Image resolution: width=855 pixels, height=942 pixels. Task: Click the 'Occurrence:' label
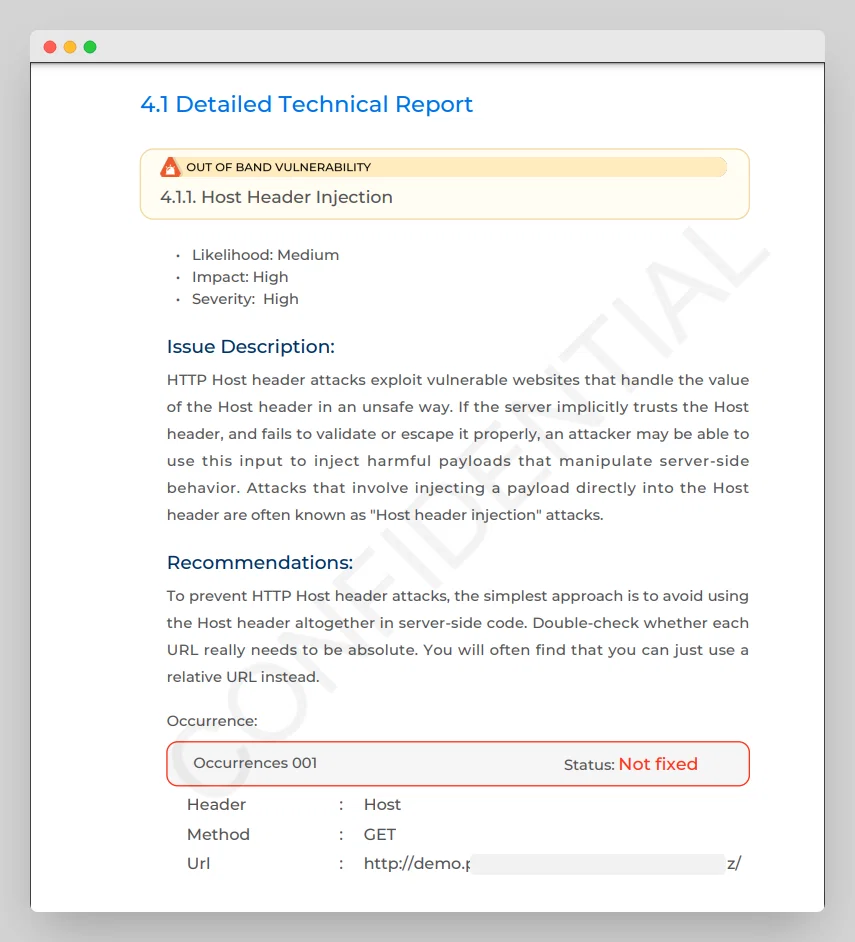pos(212,721)
